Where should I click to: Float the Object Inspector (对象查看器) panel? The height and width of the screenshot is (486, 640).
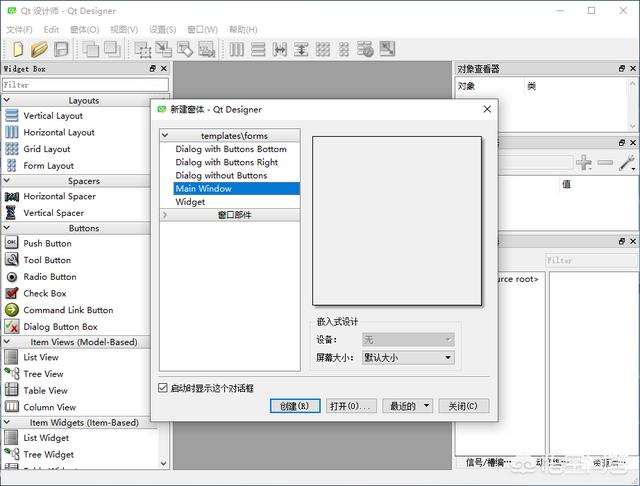[x=622, y=69]
